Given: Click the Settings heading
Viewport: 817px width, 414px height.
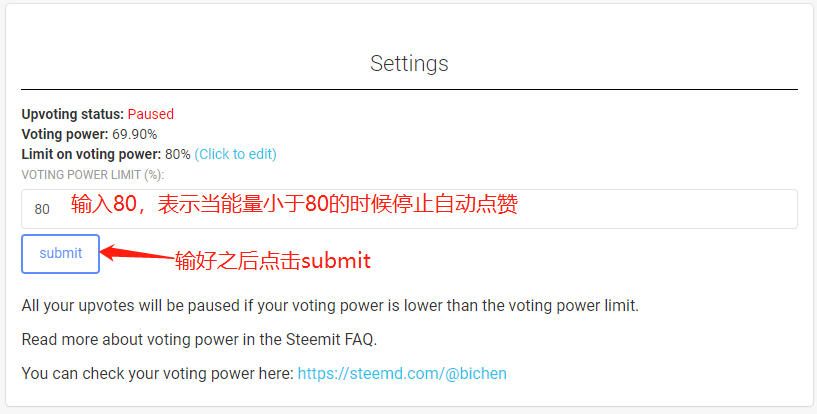Looking at the screenshot, I should [409, 63].
